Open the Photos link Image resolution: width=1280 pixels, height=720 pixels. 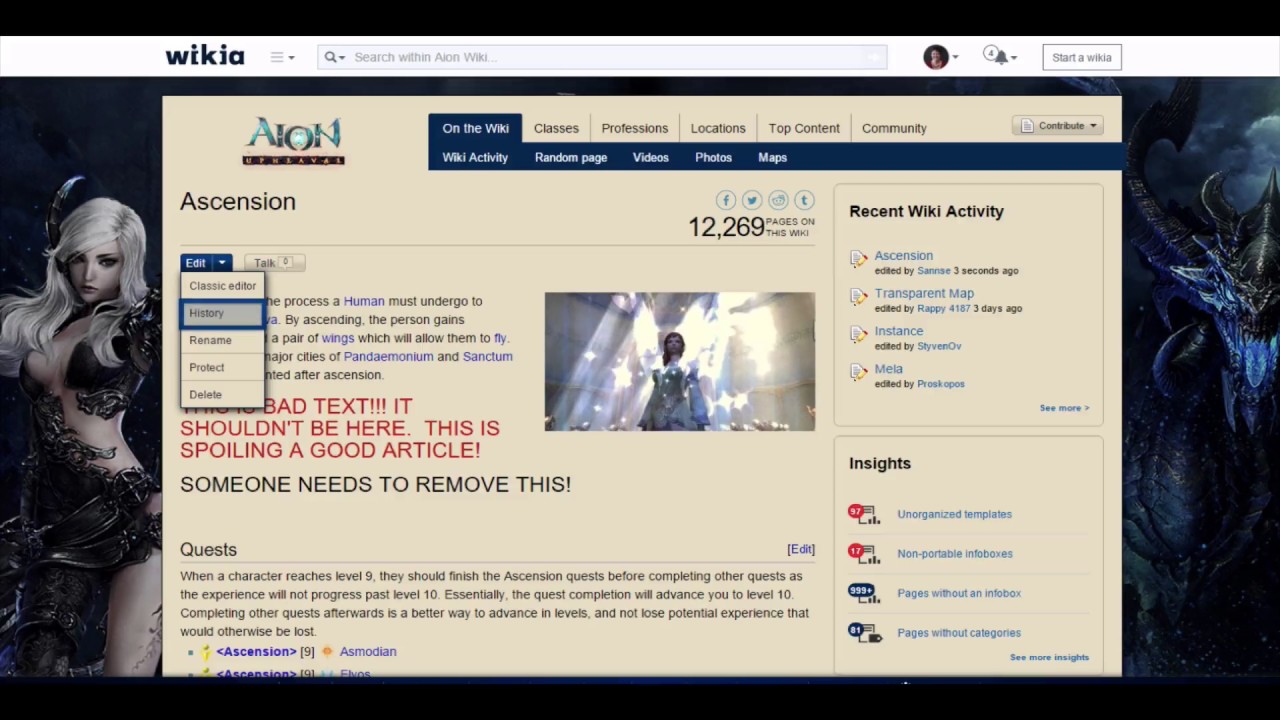pyautogui.click(x=713, y=157)
